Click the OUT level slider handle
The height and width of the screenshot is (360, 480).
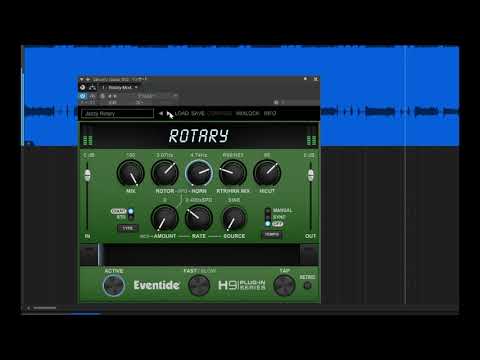[x=311, y=175]
